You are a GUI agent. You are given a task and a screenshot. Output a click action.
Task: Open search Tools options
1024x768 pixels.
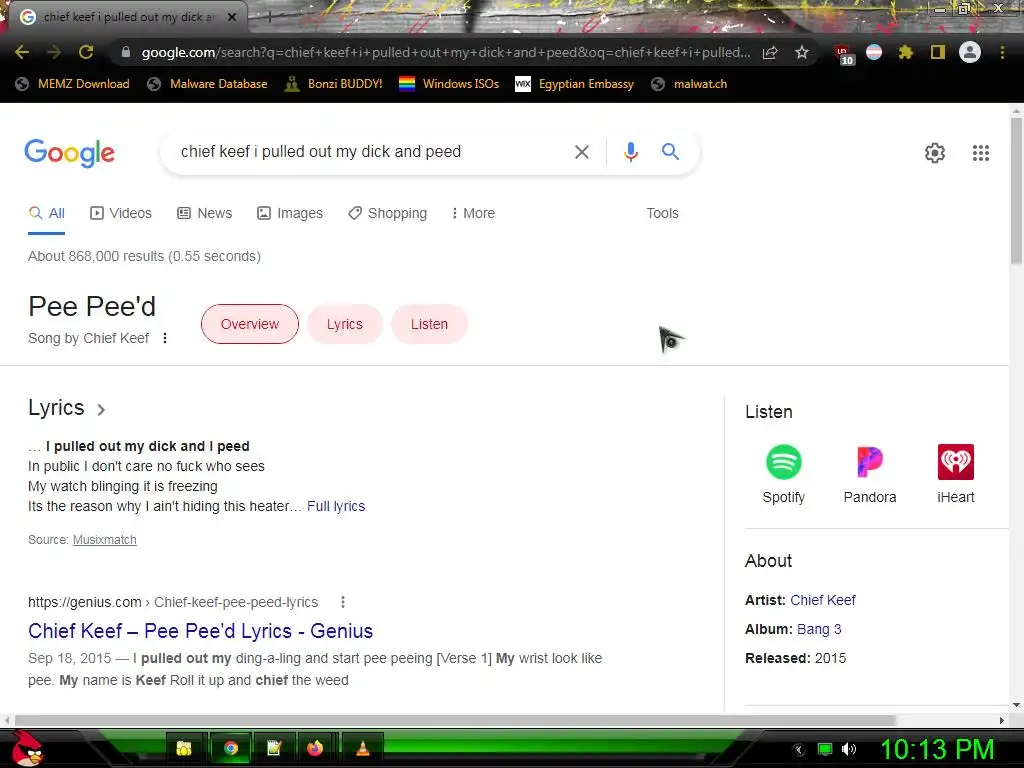click(662, 214)
